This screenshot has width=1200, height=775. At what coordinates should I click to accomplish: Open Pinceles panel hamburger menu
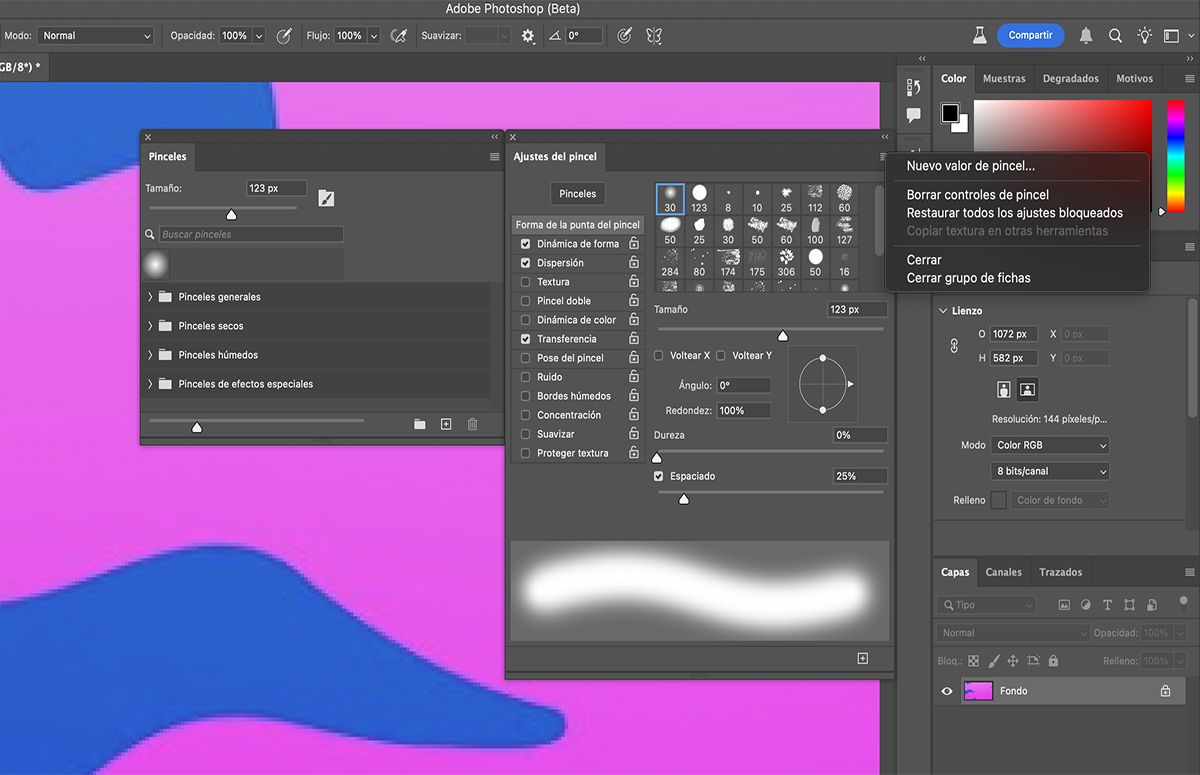tap(494, 157)
